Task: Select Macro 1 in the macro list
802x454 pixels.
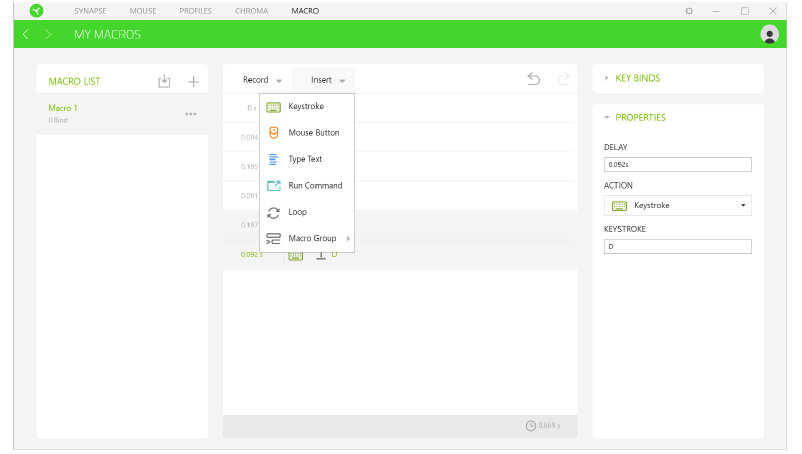Action: (x=122, y=114)
